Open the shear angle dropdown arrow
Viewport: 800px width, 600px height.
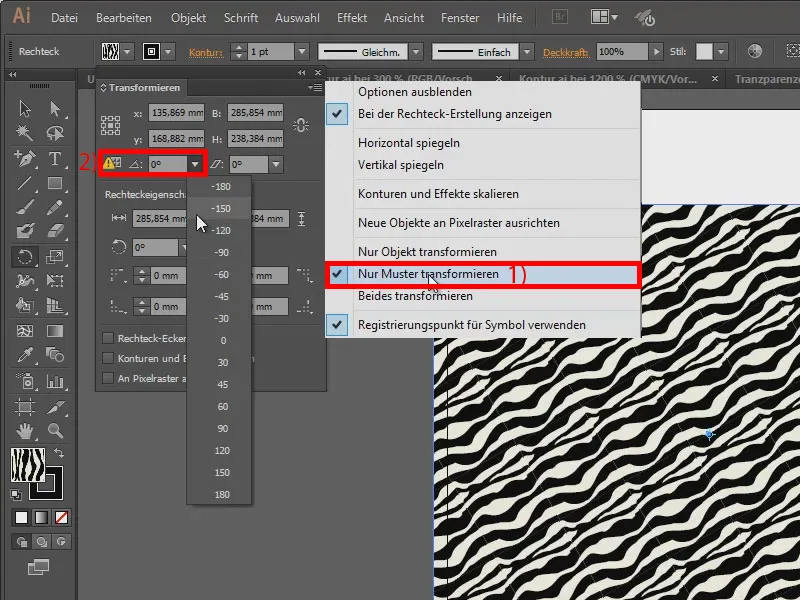click(276, 164)
